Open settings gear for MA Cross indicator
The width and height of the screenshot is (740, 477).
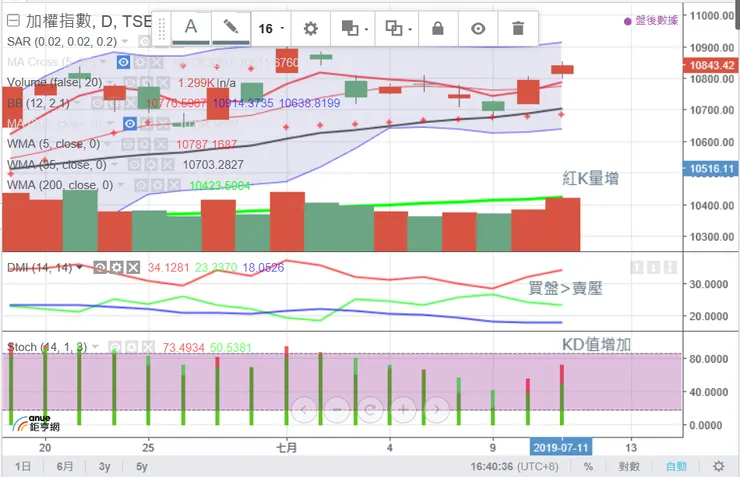(x=140, y=62)
